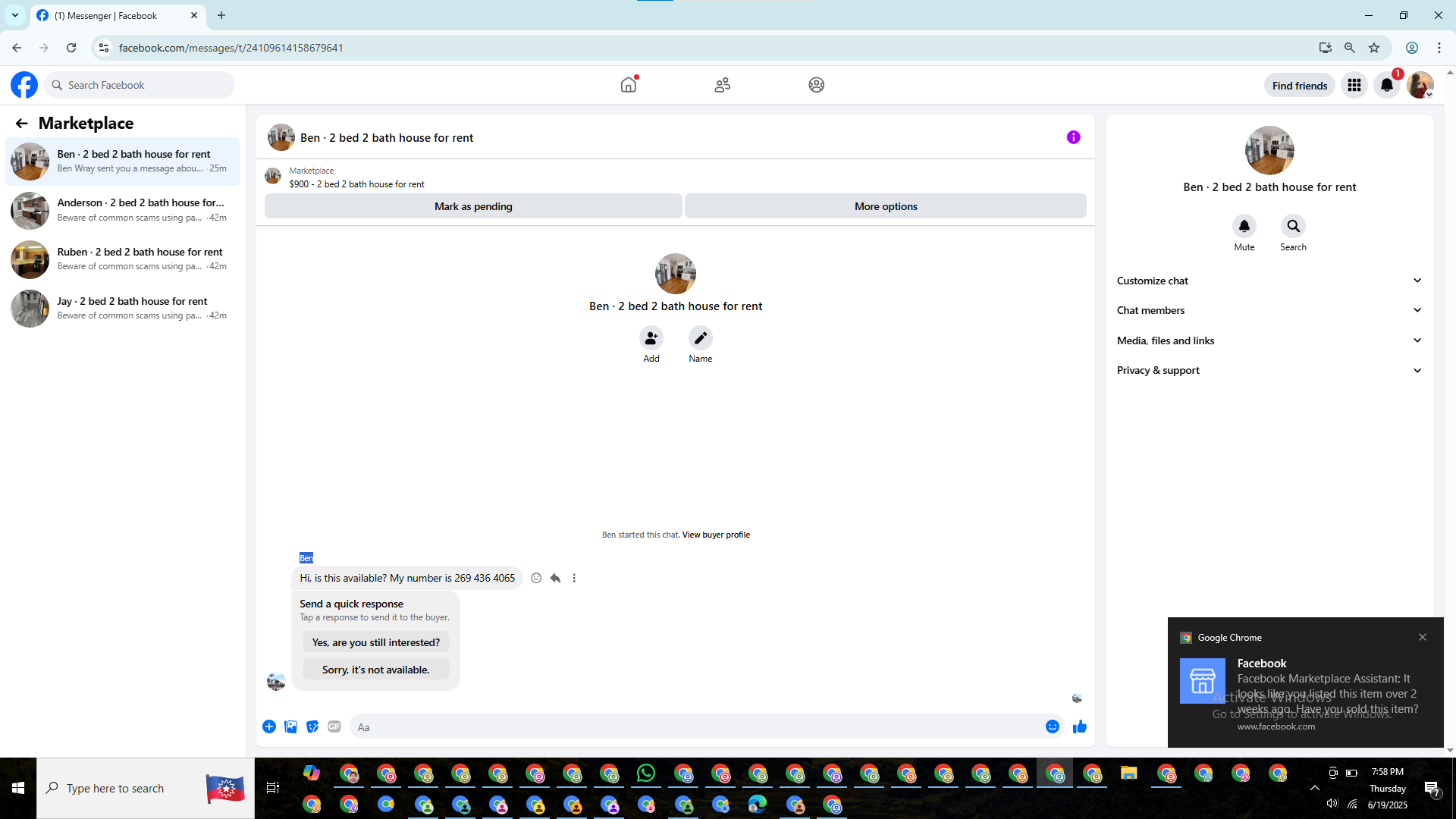Show hidden system tray icons
This screenshot has width=1456, height=819.
coord(1315,788)
